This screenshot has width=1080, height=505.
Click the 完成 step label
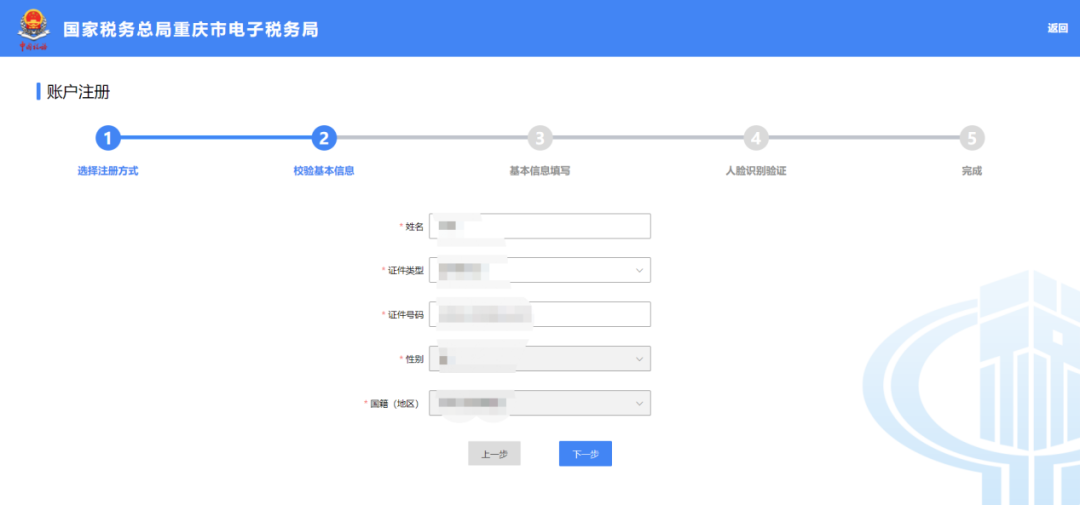click(x=972, y=171)
